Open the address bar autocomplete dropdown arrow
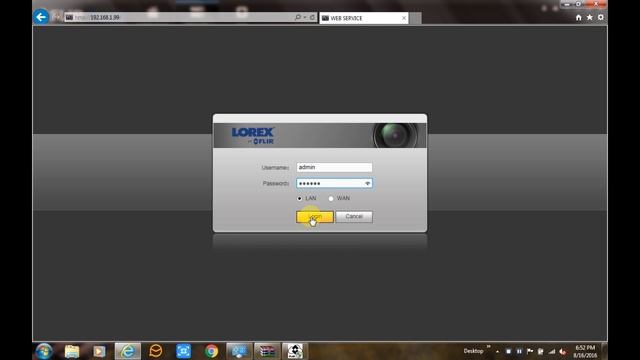This screenshot has height=360, width=640. click(305, 18)
